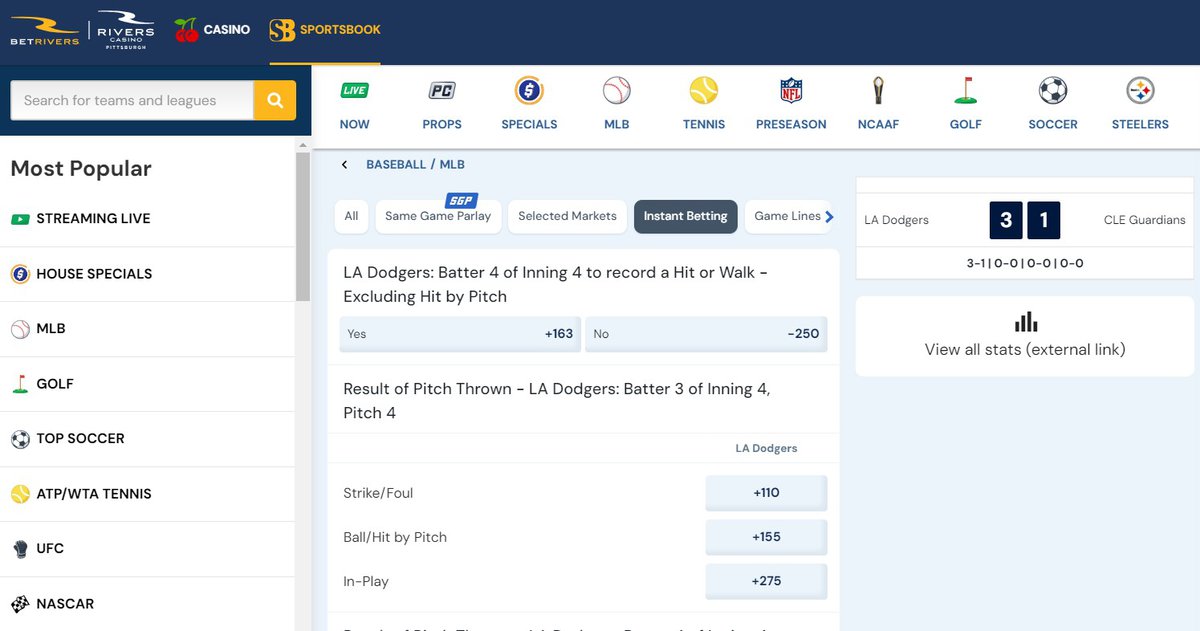This screenshot has width=1200, height=631.
Task: Pick Strike/Foul +110 odds
Action: [x=766, y=493]
